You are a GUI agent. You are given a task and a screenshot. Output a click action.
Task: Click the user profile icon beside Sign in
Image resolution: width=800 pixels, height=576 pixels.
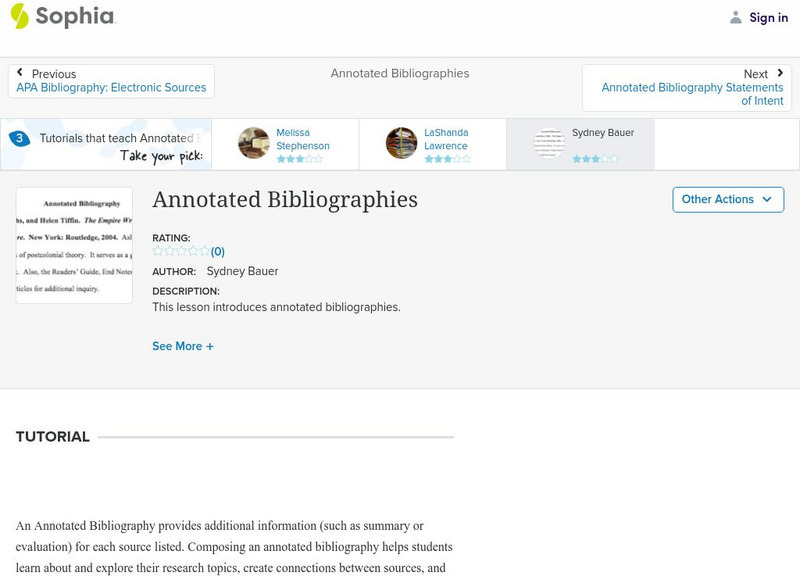(736, 17)
